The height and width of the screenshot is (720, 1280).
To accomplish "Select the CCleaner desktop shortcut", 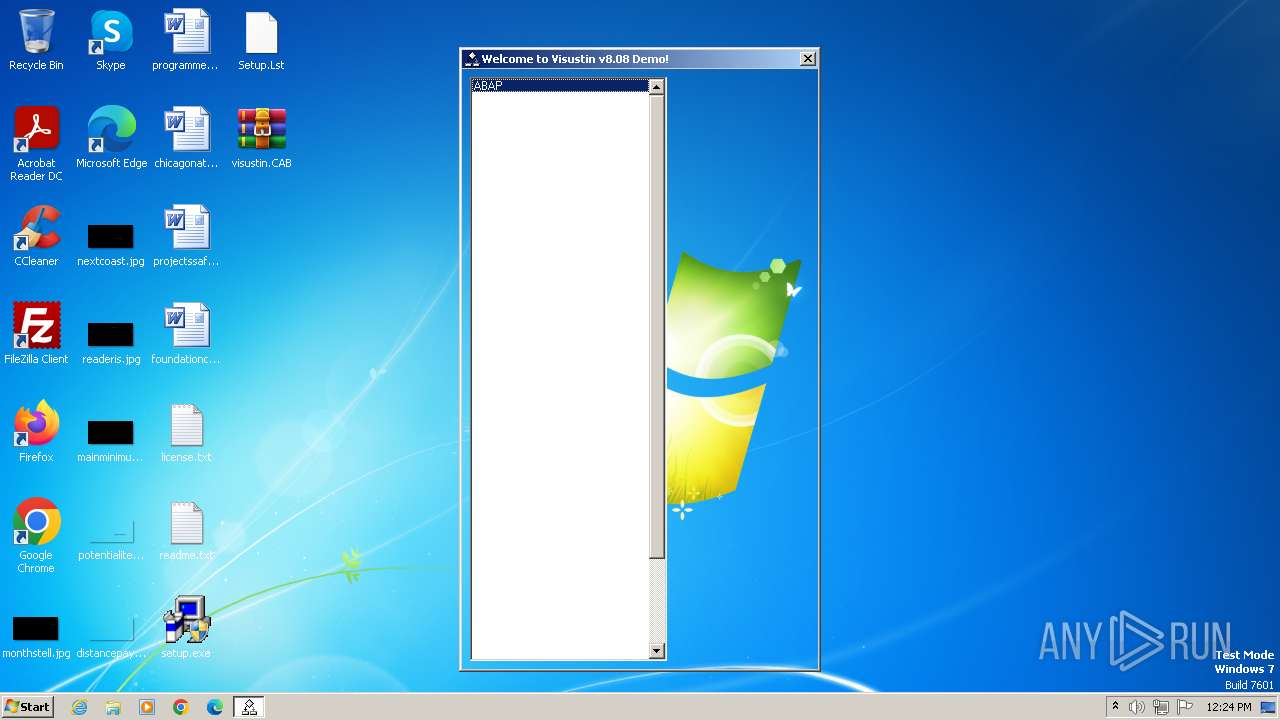I will pos(36,237).
